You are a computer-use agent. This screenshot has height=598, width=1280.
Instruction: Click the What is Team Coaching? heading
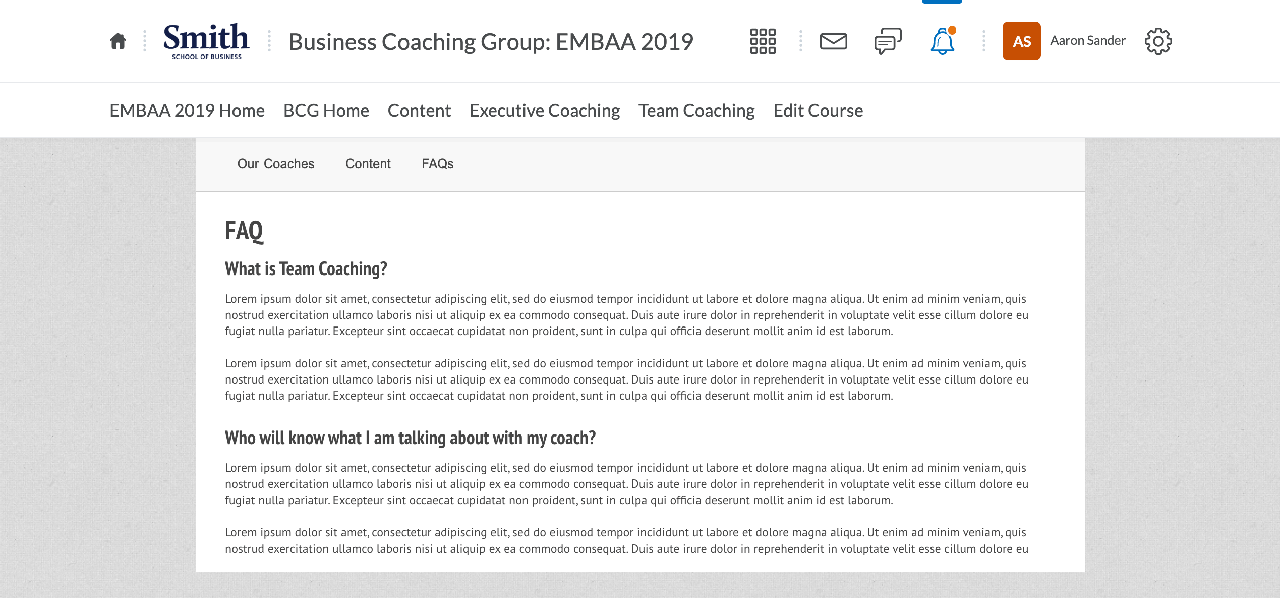click(306, 268)
